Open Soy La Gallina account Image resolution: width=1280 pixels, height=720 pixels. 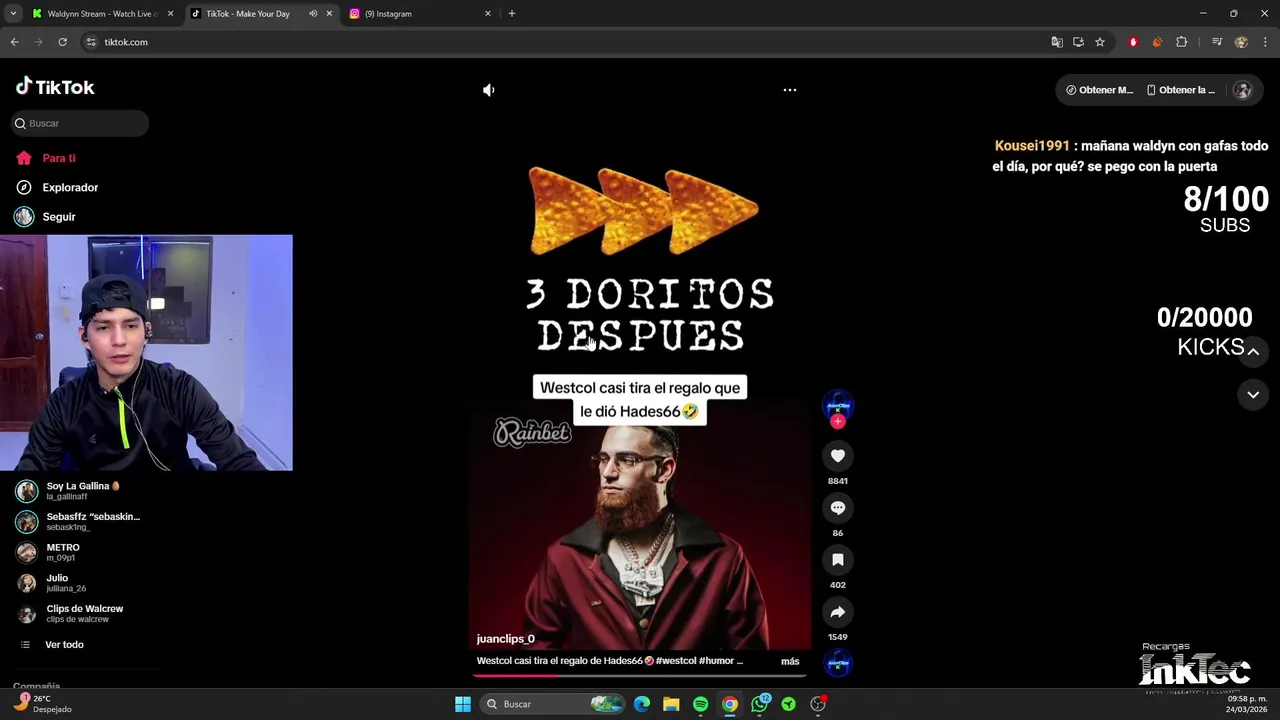click(80, 491)
